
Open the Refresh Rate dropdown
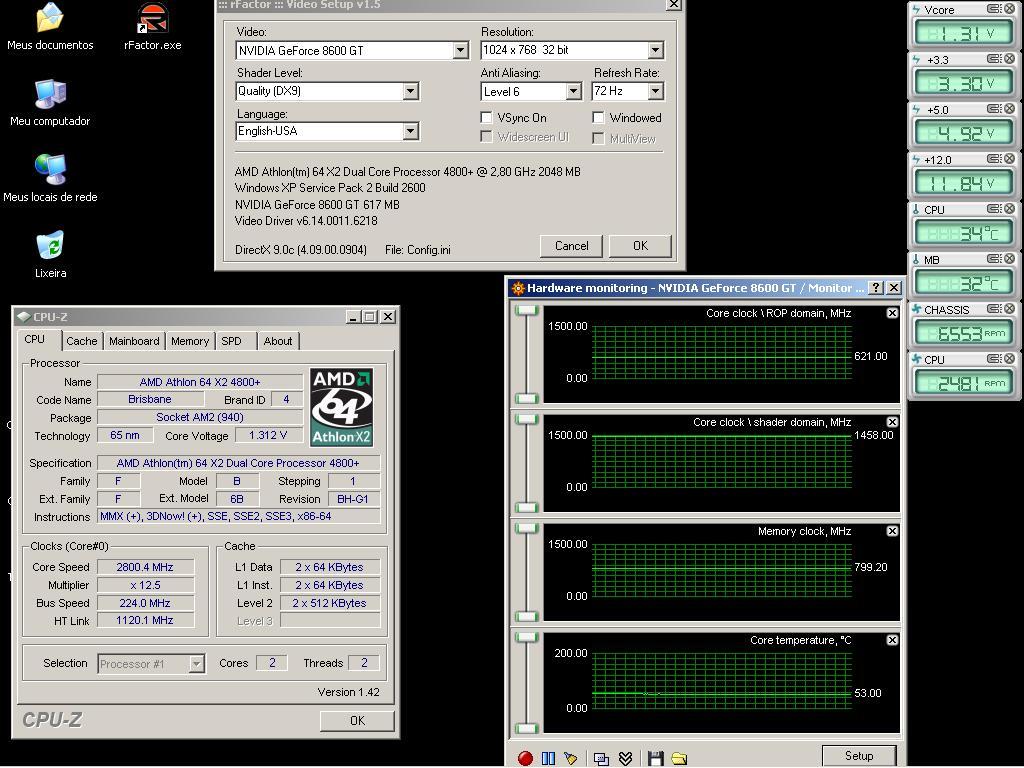point(655,91)
